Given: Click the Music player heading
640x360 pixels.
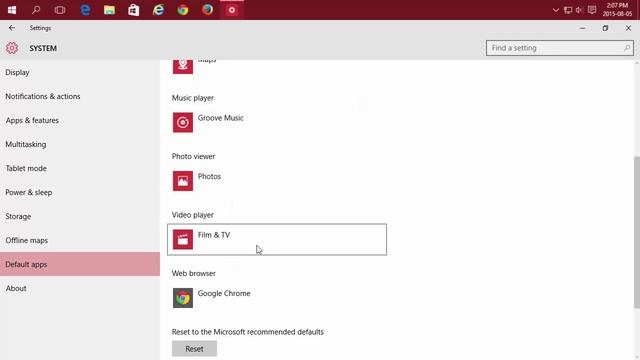Looking at the screenshot, I should (x=193, y=98).
